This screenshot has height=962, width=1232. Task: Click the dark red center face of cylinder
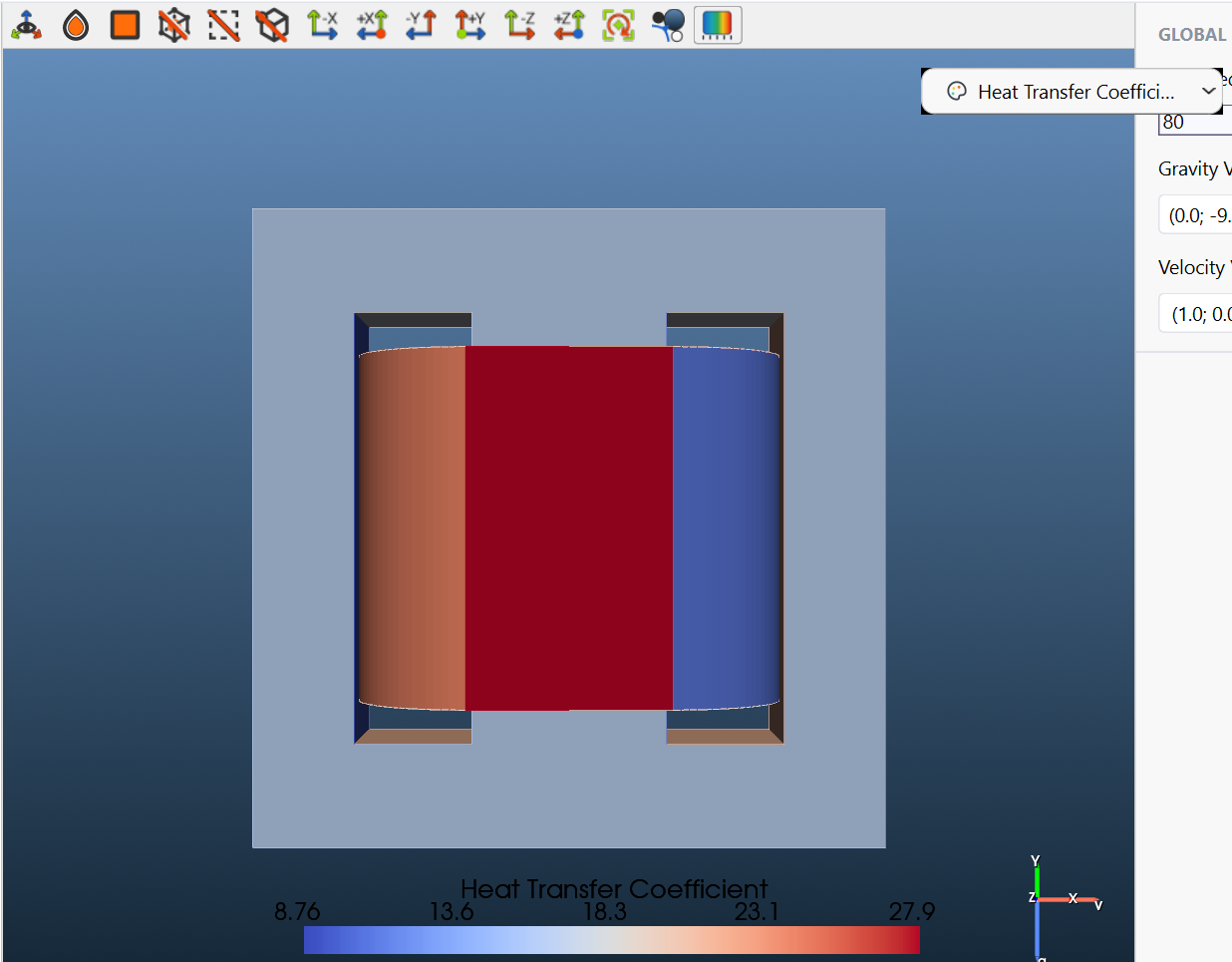click(569, 528)
